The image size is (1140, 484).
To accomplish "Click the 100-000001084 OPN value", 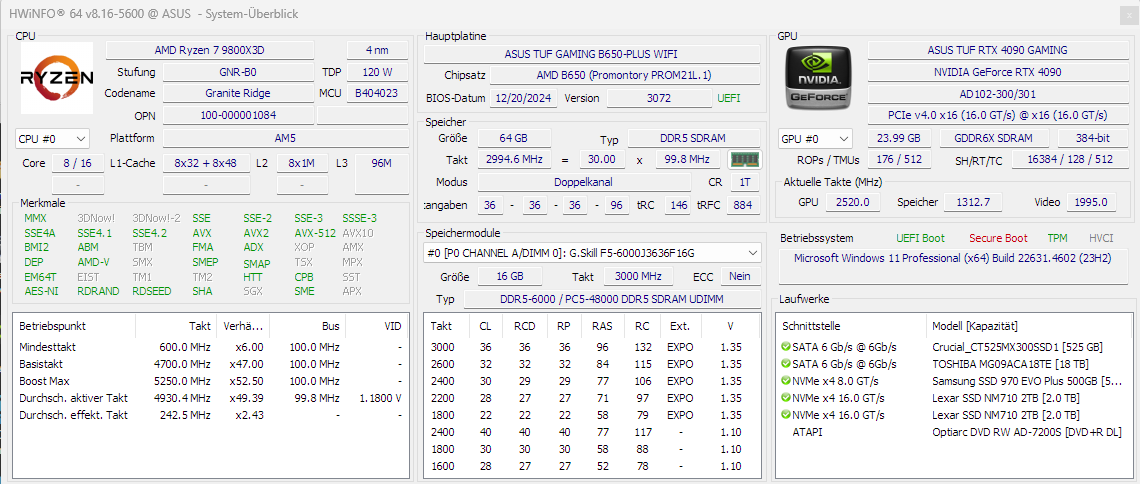I will [238, 115].
